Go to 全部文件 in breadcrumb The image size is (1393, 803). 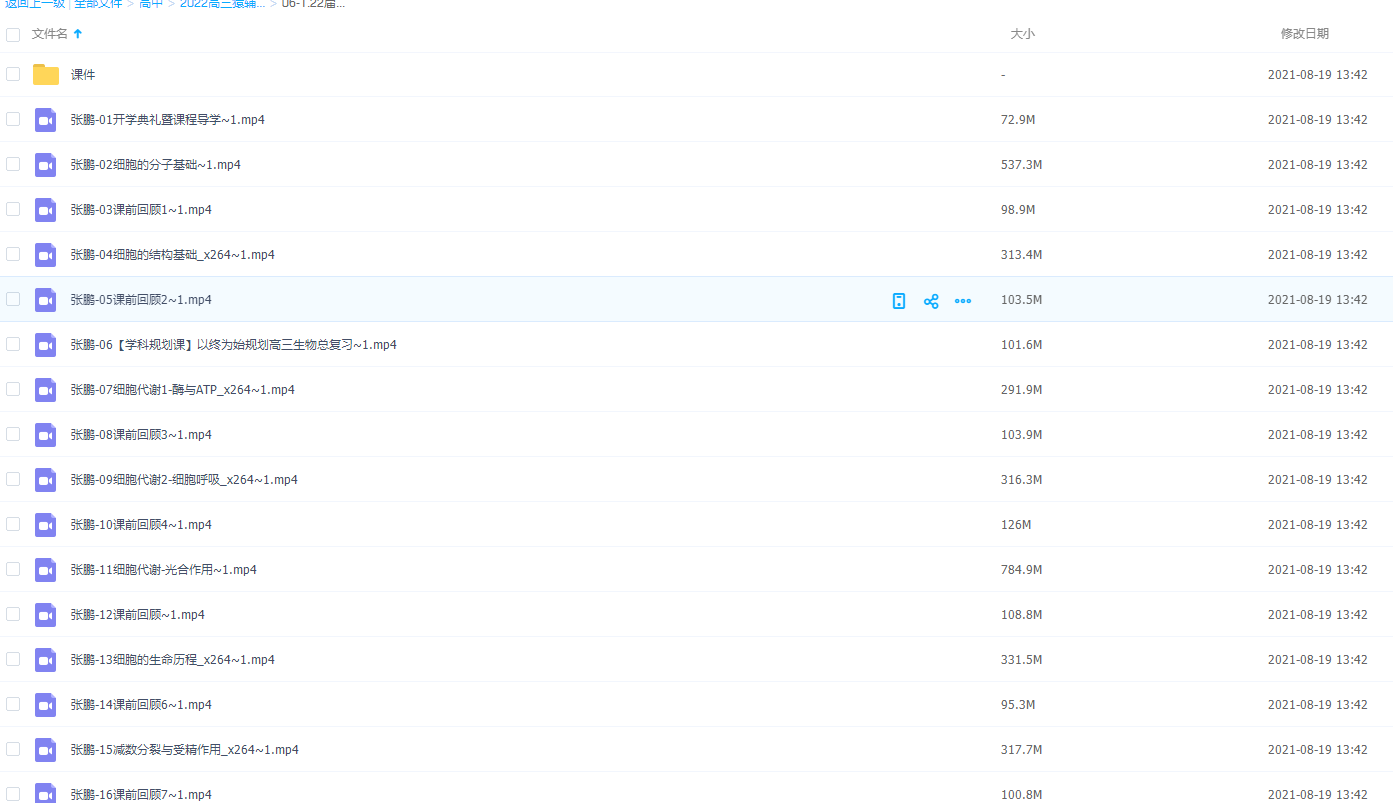[98, 4]
